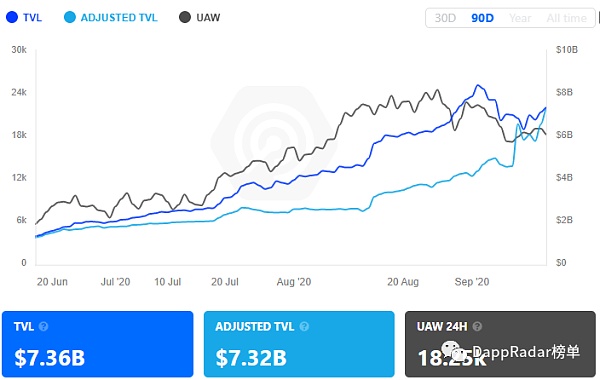The height and width of the screenshot is (380, 600).
Task: Click the ADJUSTED TVL help question icon
Action: (x=304, y=326)
